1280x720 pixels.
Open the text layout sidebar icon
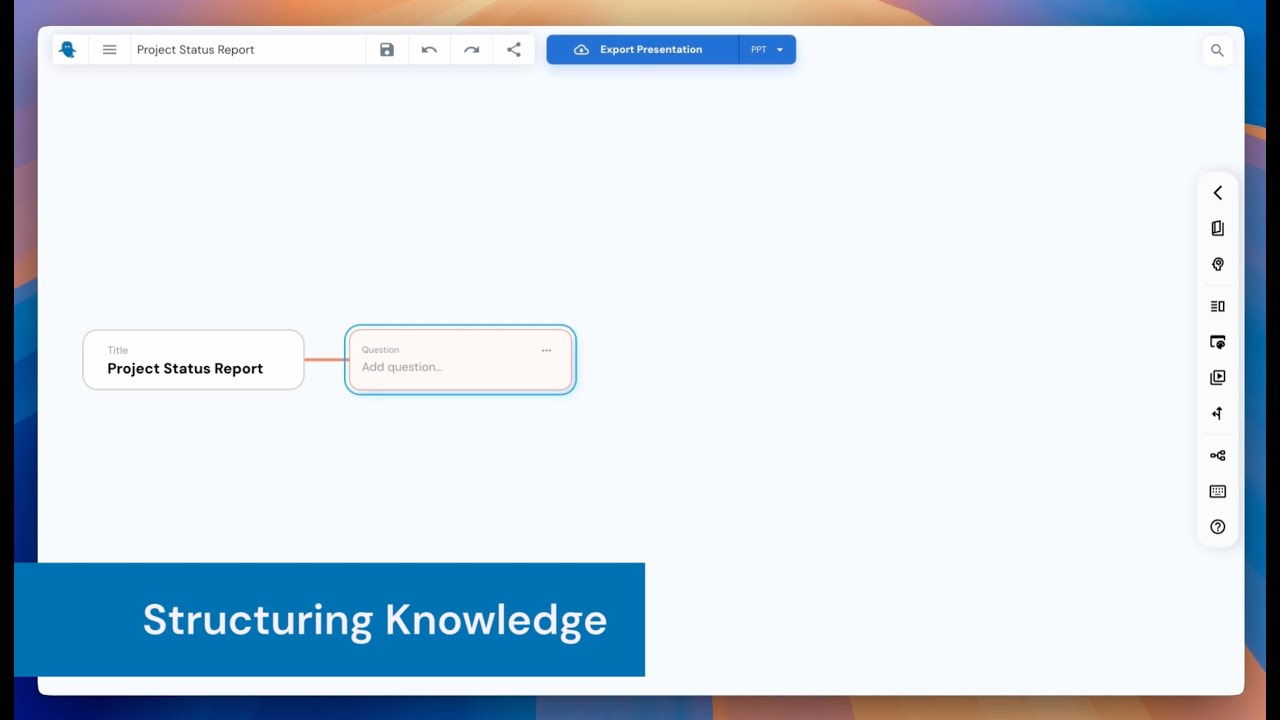[x=1217, y=306]
